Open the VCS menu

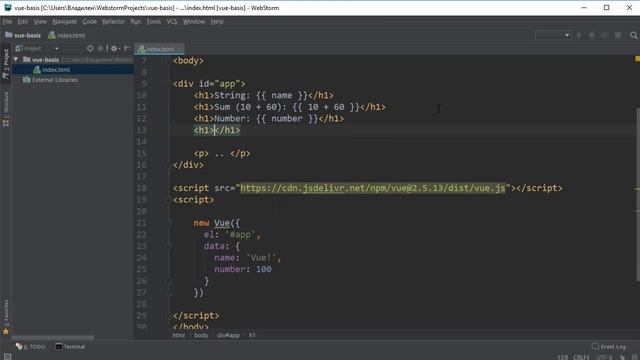pyautogui.click(x=172, y=22)
